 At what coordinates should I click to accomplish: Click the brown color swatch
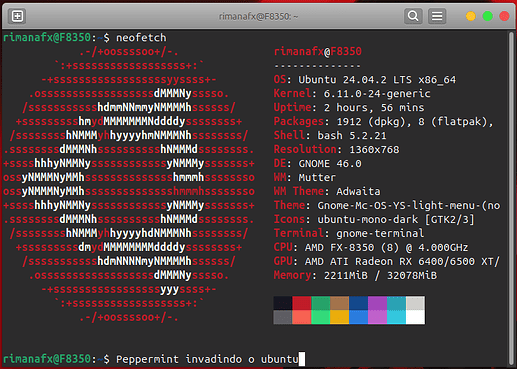340,303
